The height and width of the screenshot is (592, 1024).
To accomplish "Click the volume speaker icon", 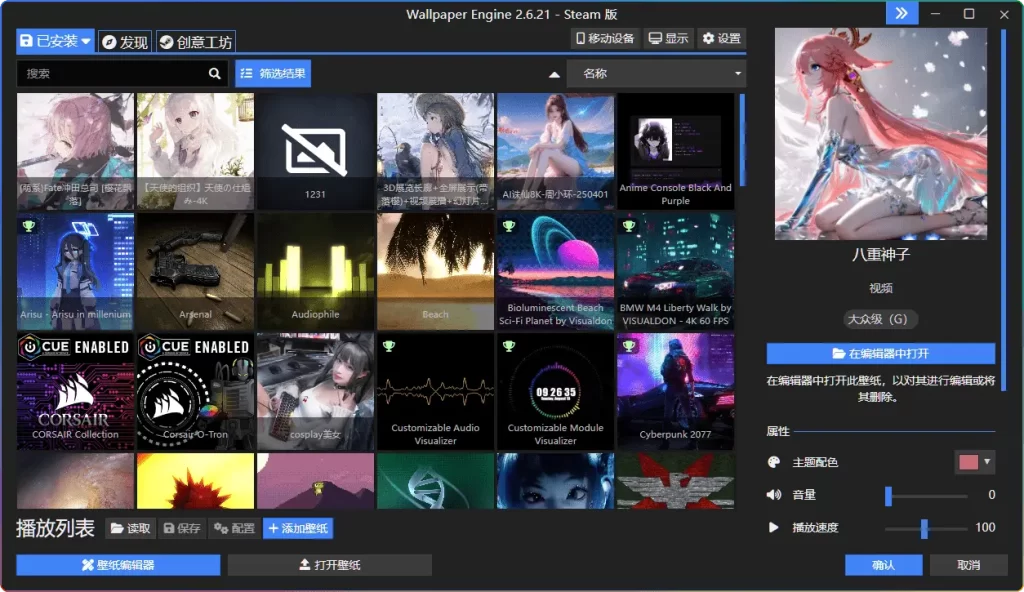I will (774, 495).
